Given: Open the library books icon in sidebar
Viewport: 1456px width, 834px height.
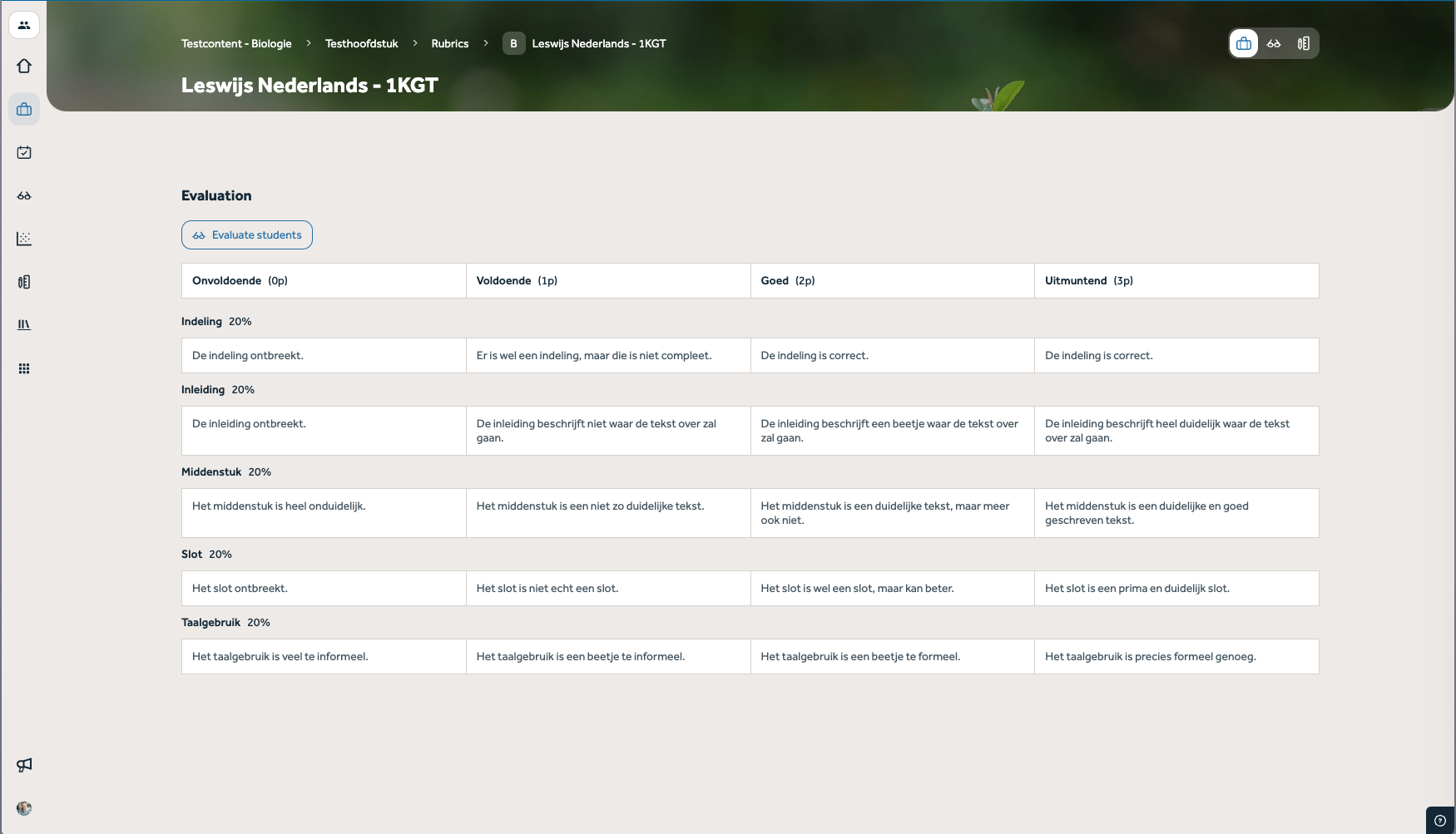Looking at the screenshot, I should [x=24, y=325].
